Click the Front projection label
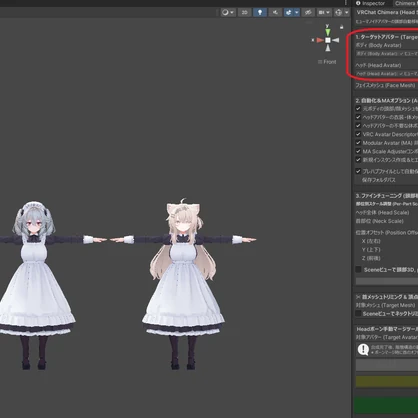The image size is (418, 418). coord(327,62)
